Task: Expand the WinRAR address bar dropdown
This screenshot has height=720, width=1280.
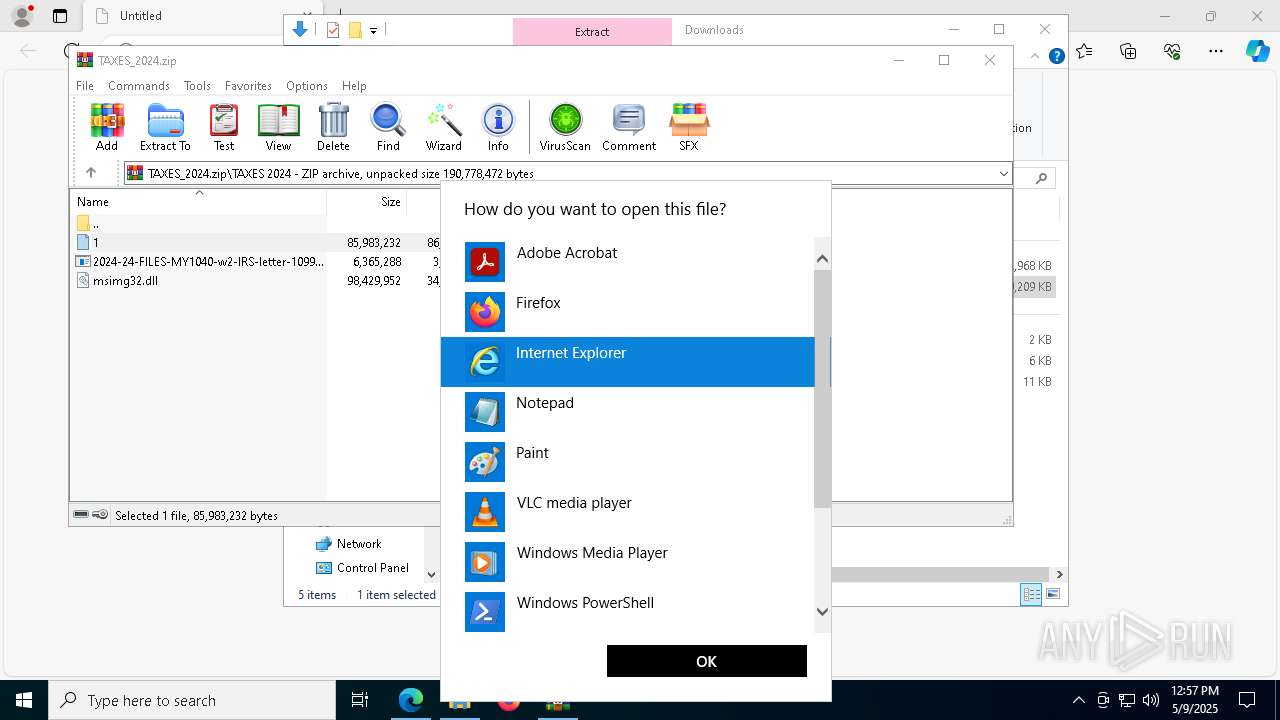Action: (1003, 173)
